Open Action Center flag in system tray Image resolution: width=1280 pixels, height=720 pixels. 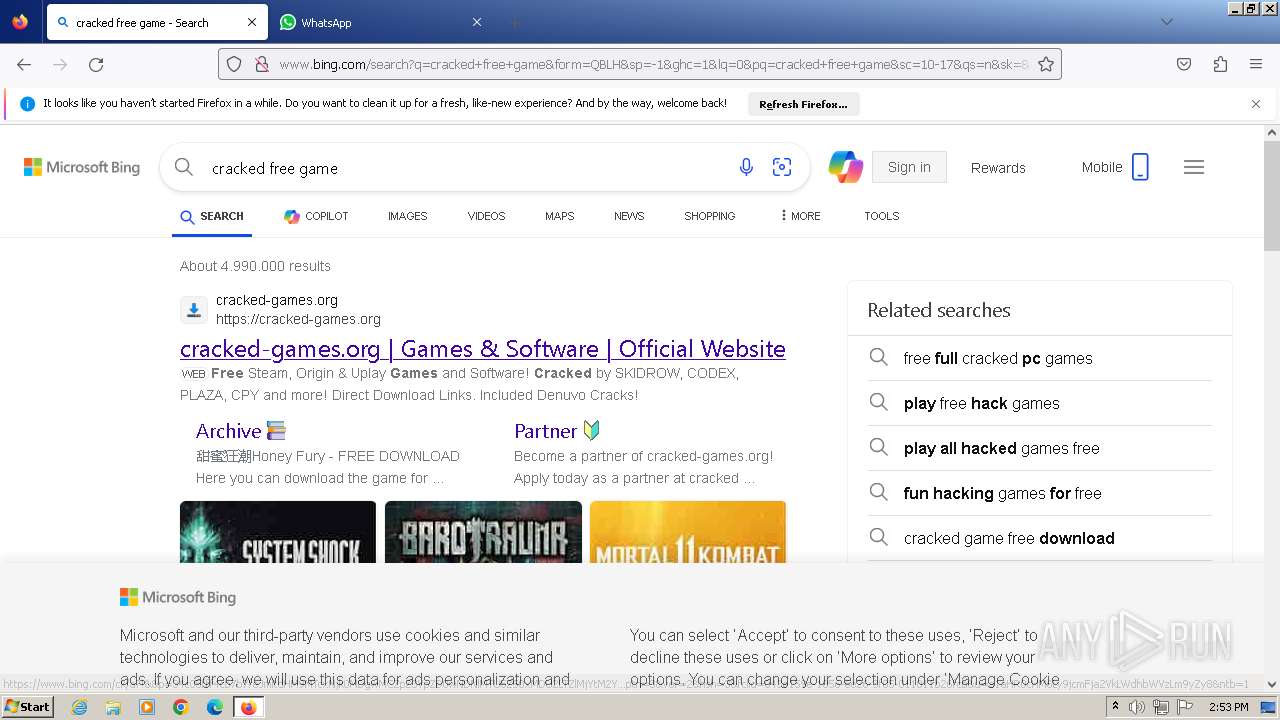pos(1184,707)
